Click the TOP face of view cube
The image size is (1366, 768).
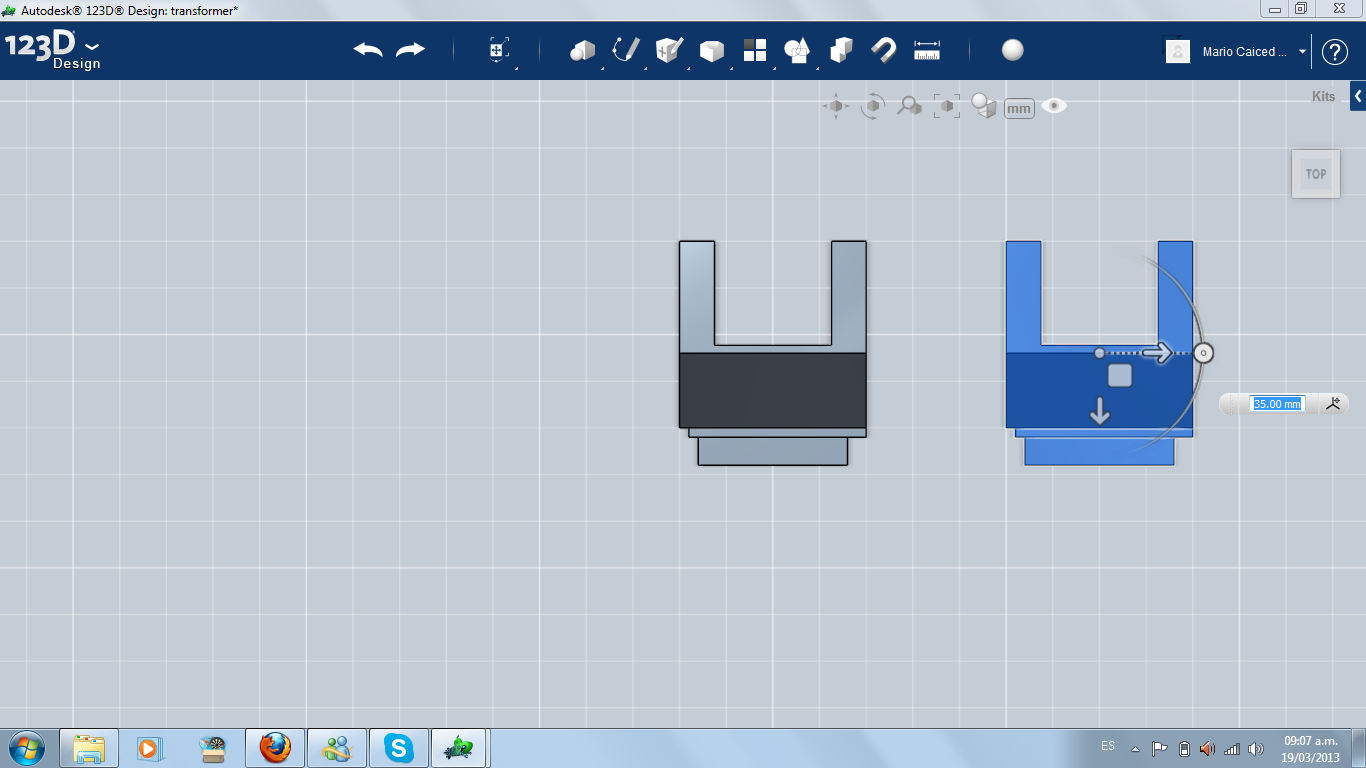(x=1316, y=174)
